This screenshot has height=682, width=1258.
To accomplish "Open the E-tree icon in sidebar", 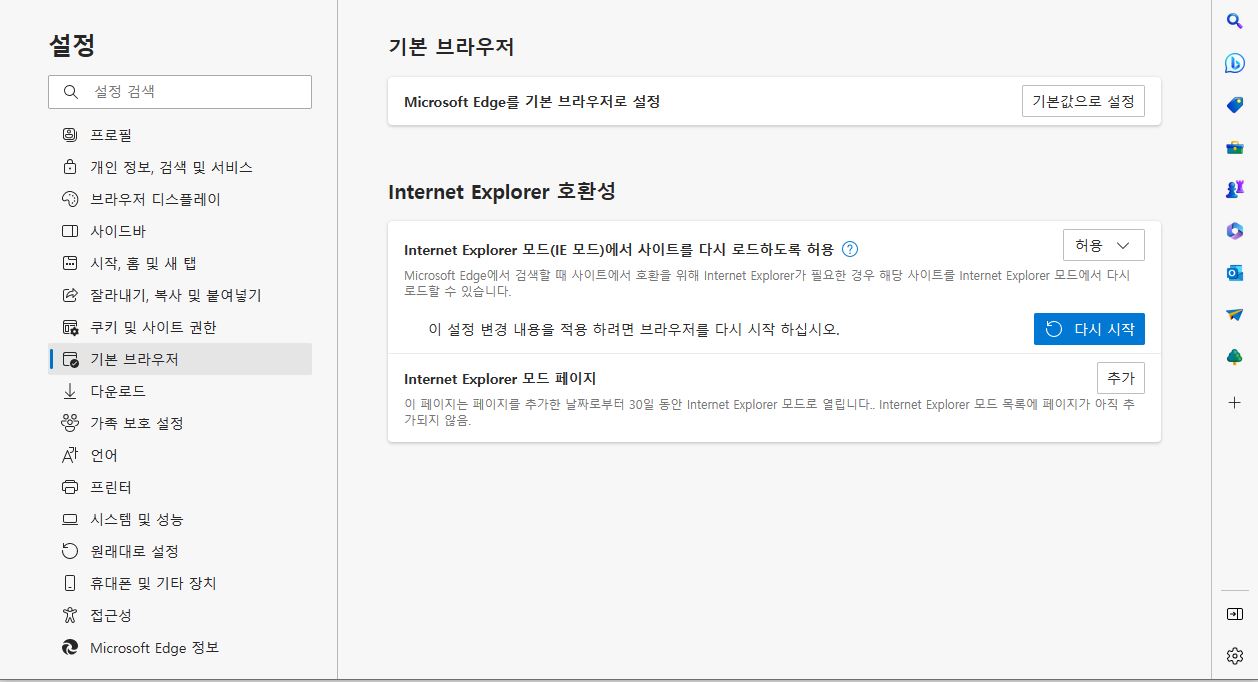I will 1234,357.
